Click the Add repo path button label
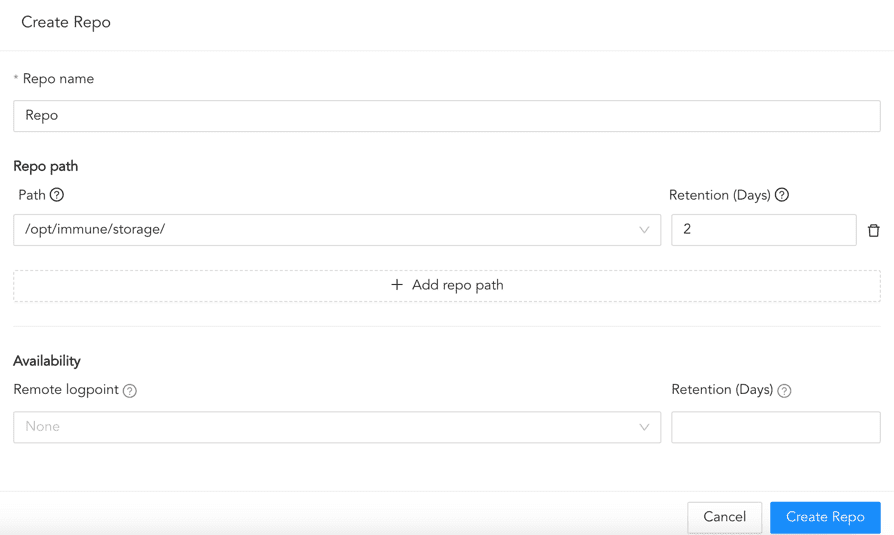Image resolution: width=894 pixels, height=535 pixels. pyautogui.click(x=458, y=285)
